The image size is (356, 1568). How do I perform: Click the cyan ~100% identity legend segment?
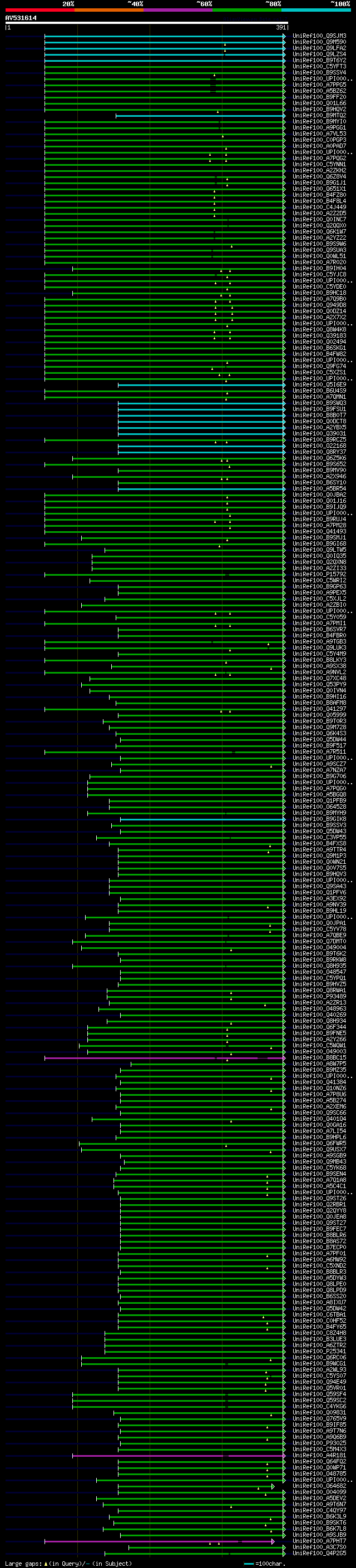pos(317,10)
